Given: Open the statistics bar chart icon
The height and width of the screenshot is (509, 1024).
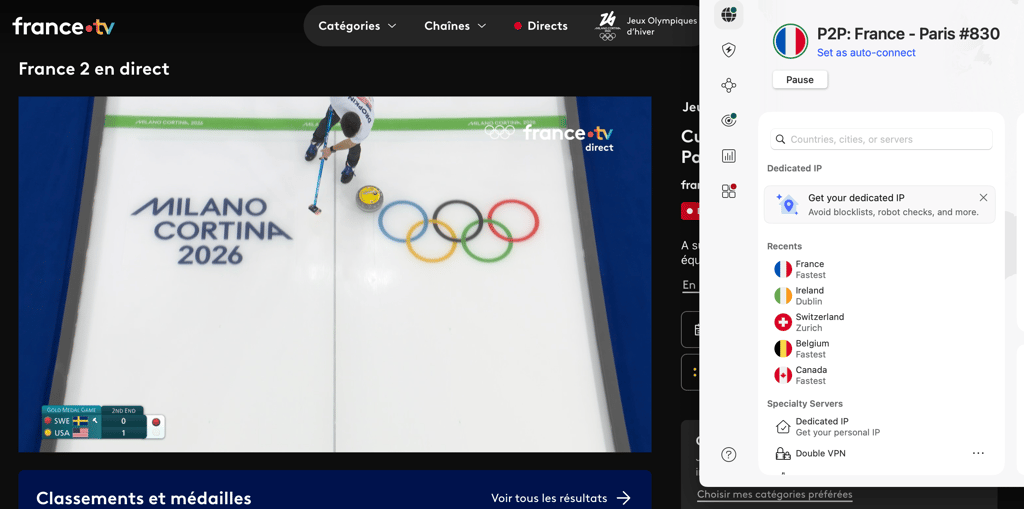Looking at the screenshot, I should click(x=729, y=156).
